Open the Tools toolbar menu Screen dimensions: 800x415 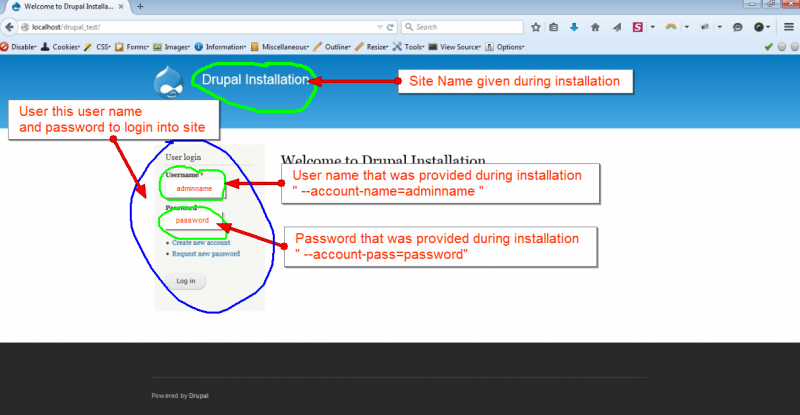[x=409, y=47]
